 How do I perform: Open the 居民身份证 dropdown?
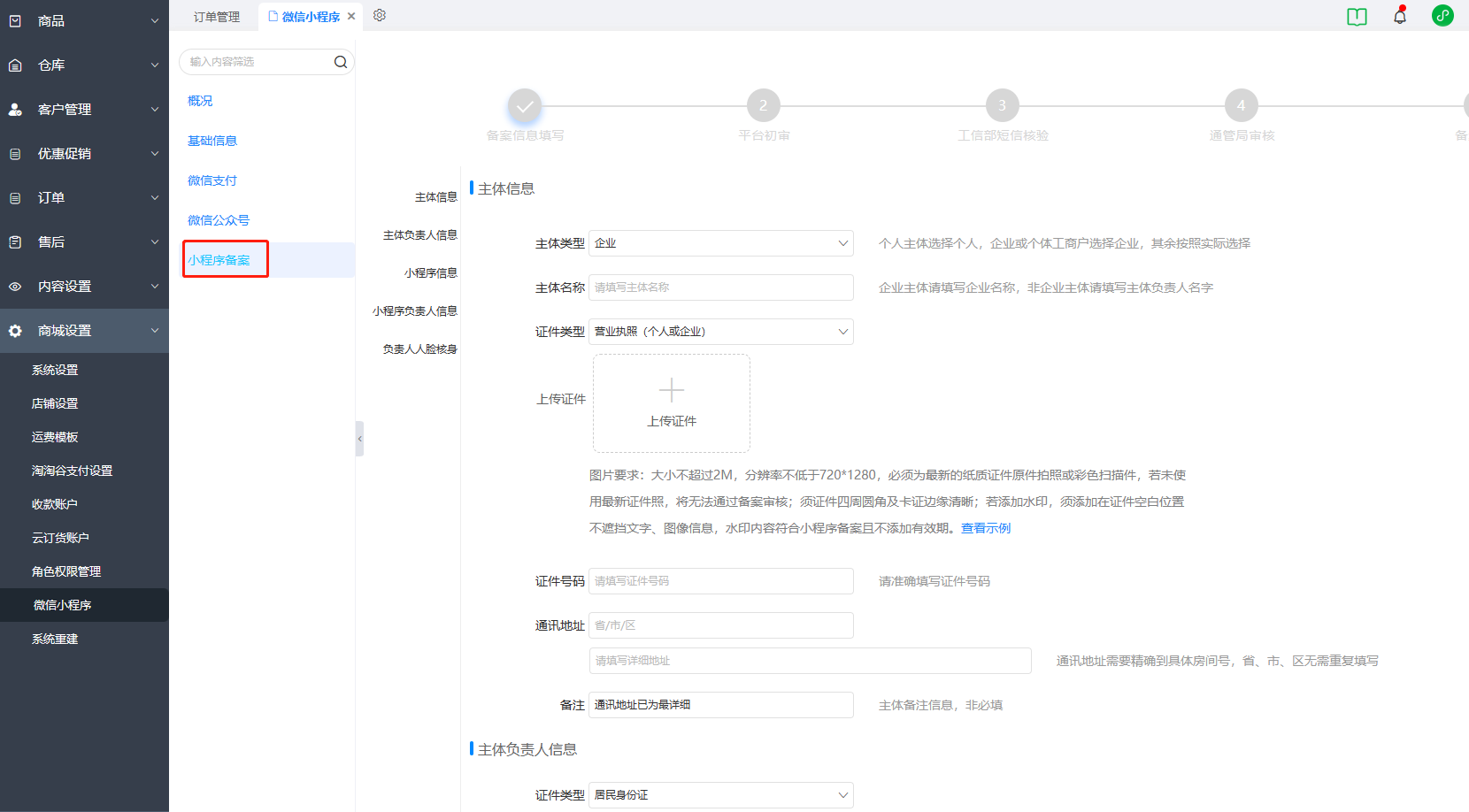pyautogui.click(x=721, y=795)
